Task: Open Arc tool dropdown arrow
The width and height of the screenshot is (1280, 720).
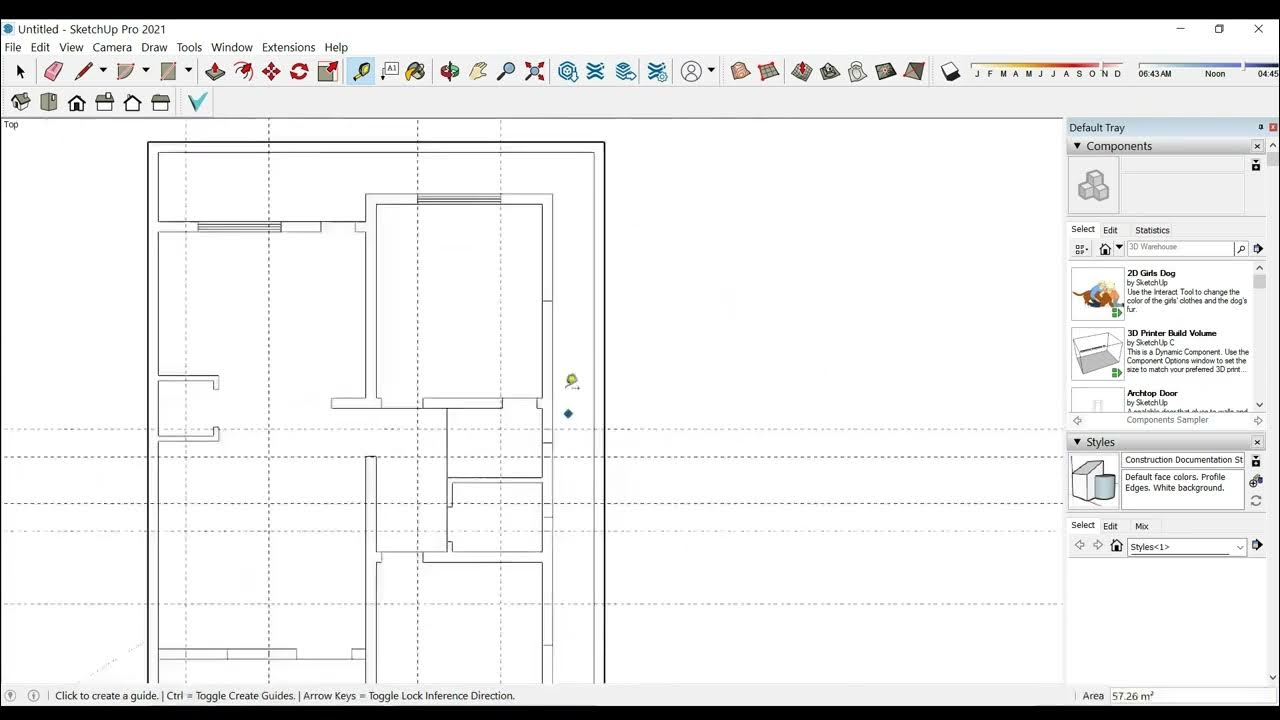Action: tap(145, 71)
